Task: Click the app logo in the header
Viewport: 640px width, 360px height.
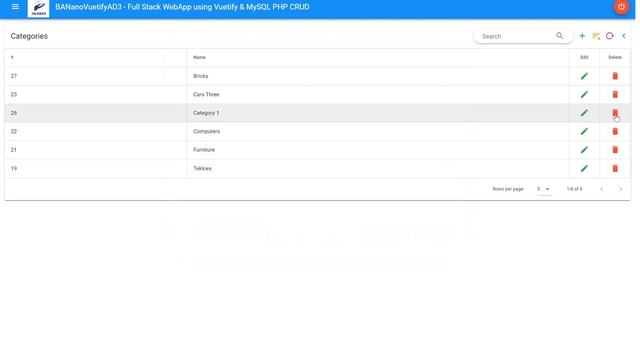Action: tap(38, 8)
